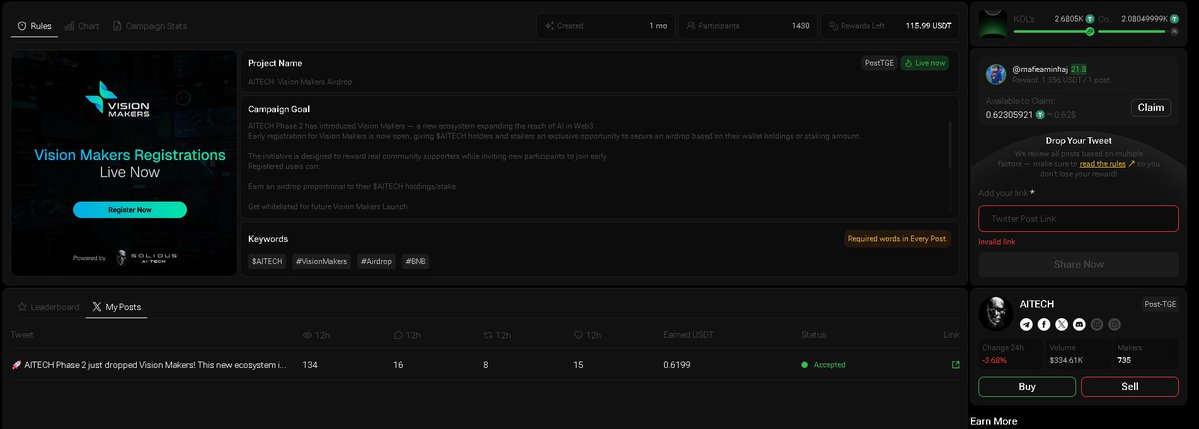
Task: Click the Earned USDT value 0.6199
Action: click(677, 365)
